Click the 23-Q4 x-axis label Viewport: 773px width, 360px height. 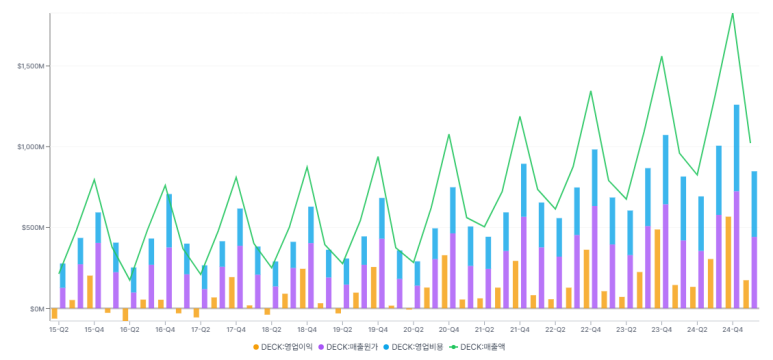click(x=662, y=329)
